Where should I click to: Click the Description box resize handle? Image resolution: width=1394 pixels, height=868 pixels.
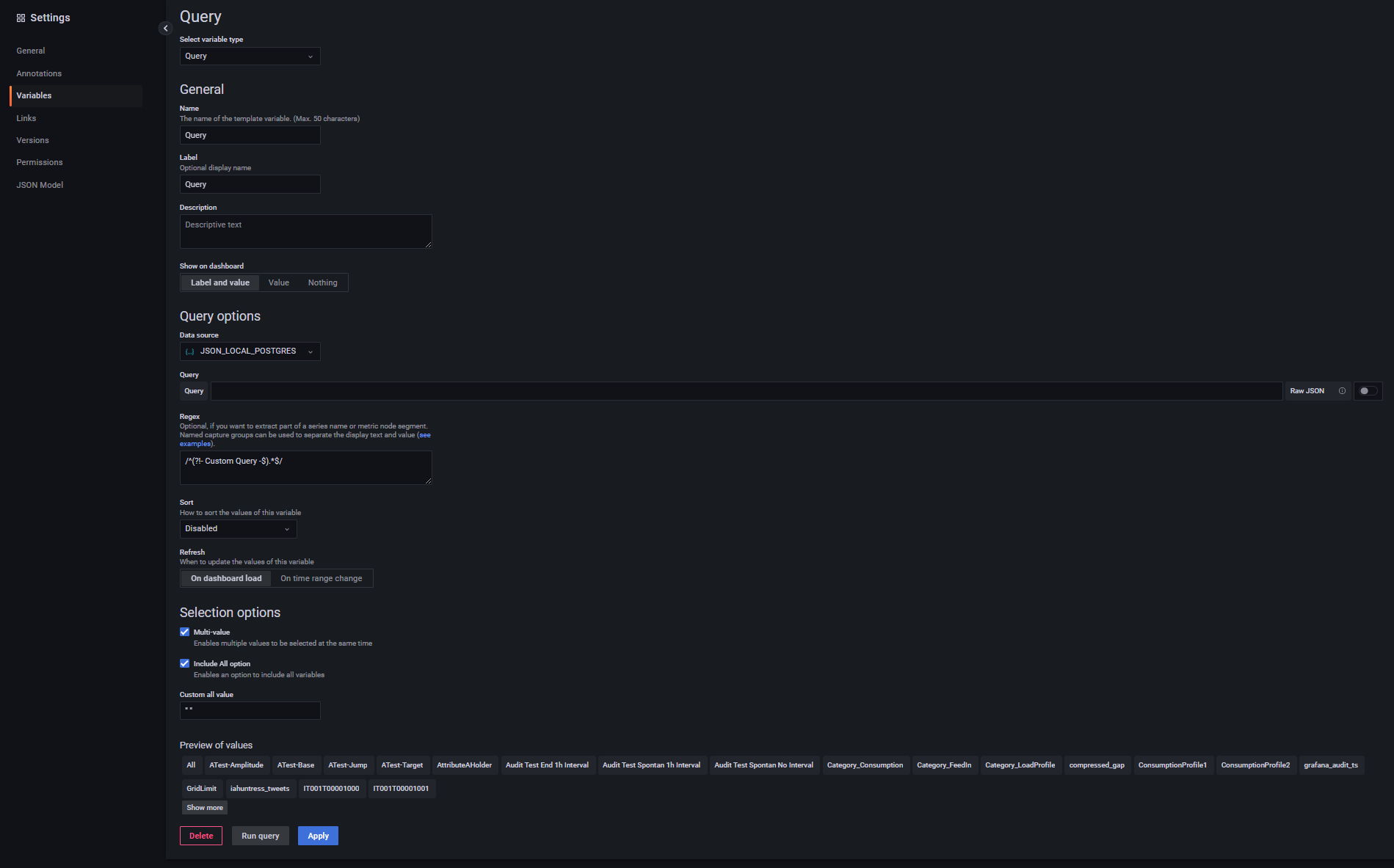pyautogui.click(x=428, y=244)
